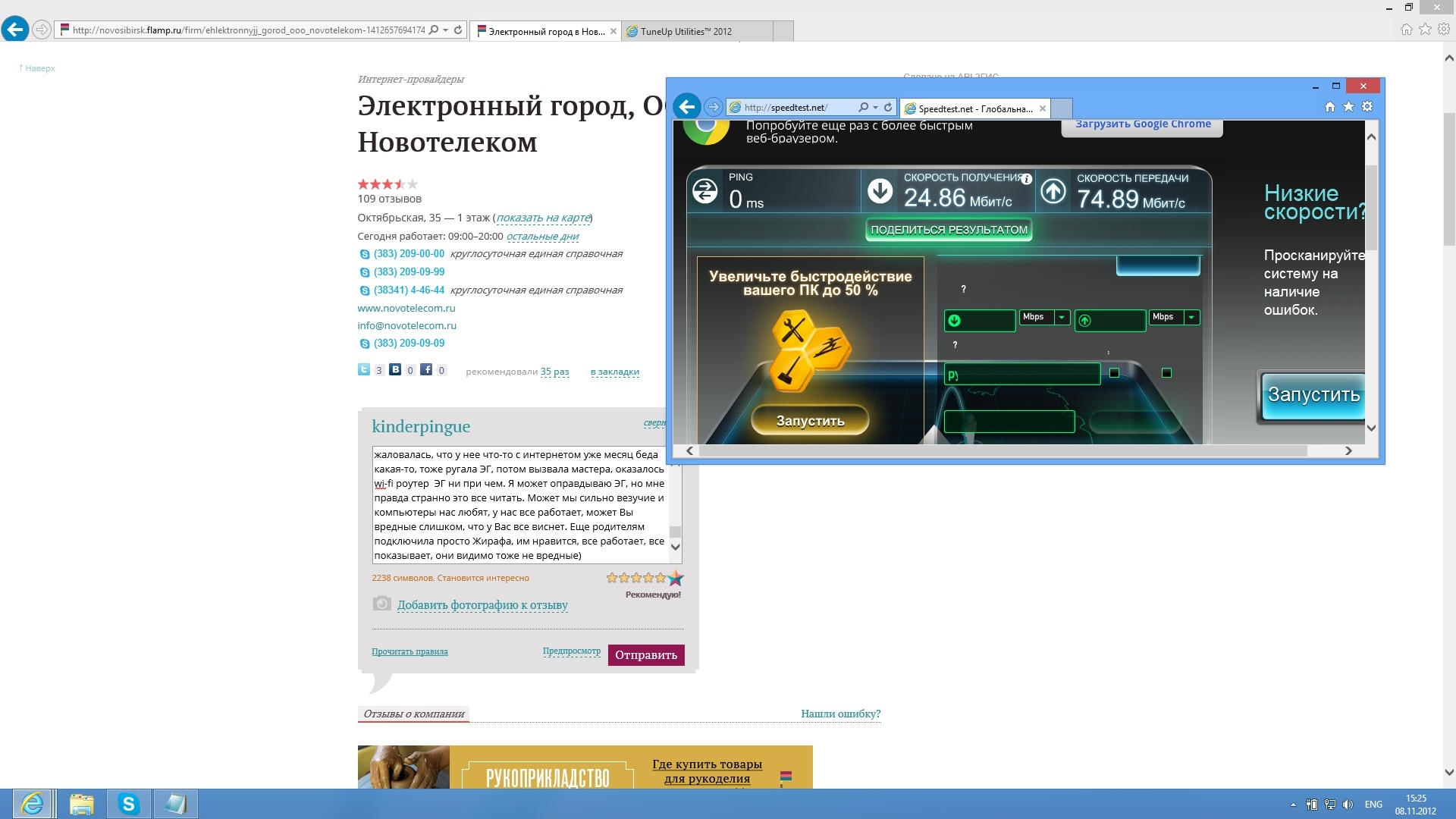Open favorites star in Speedtest window
Image resolution: width=1456 pixels, height=819 pixels.
pyautogui.click(x=1348, y=107)
